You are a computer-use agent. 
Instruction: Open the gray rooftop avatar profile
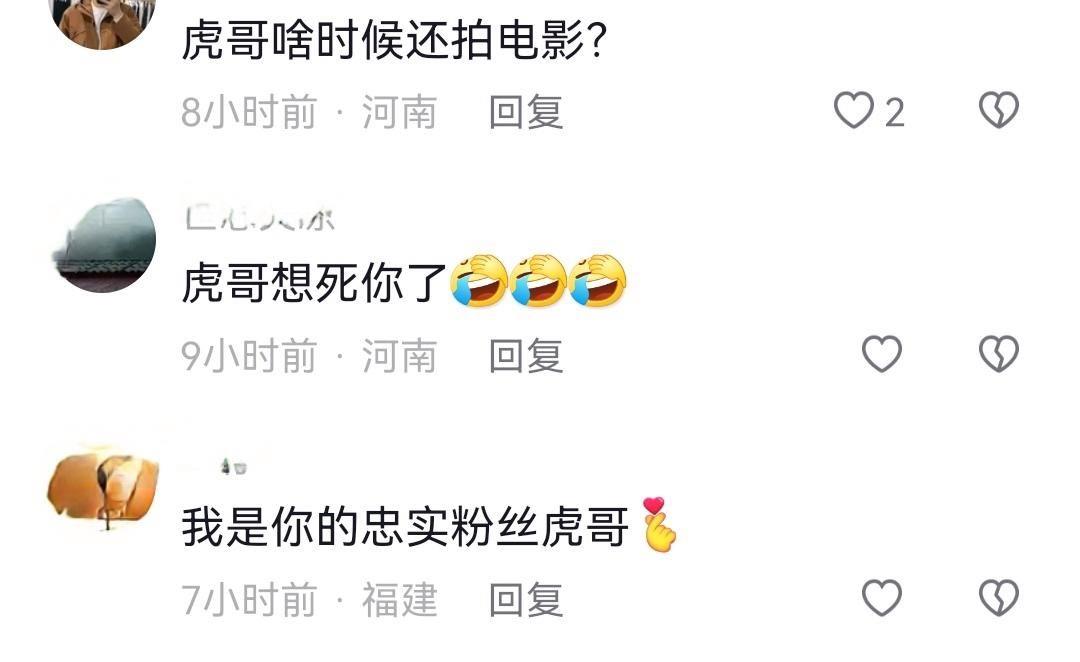[103, 244]
